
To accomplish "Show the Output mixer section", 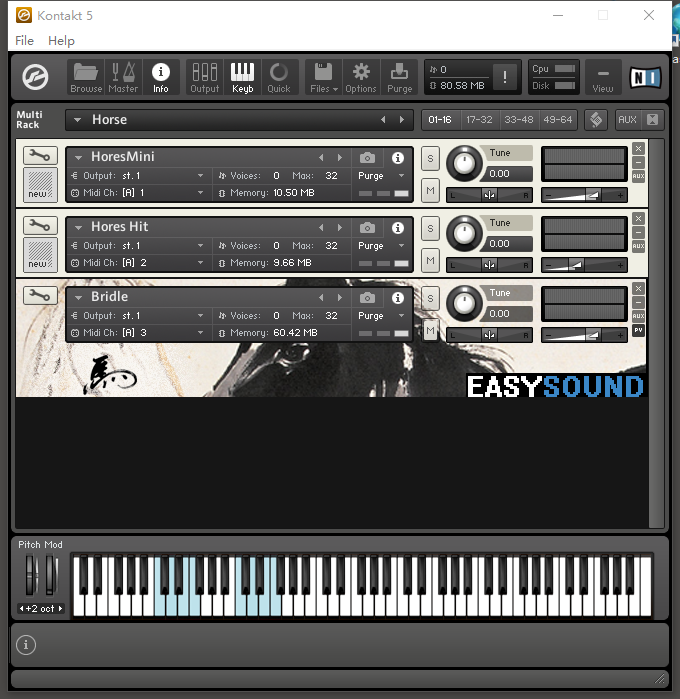I will pos(205,77).
